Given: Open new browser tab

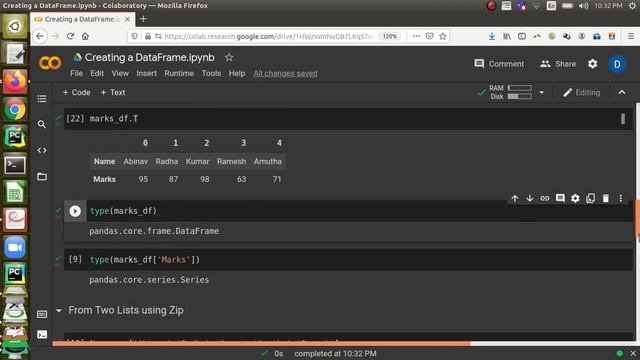Looking at the screenshot, I should pos(143,19).
